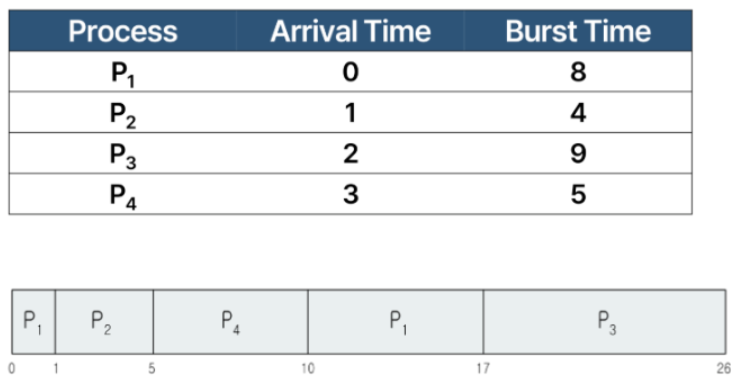The image size is (736, 381).
Task: Click the Arrival Time column header
Action: pyautogui.click(x=351, y=31)
